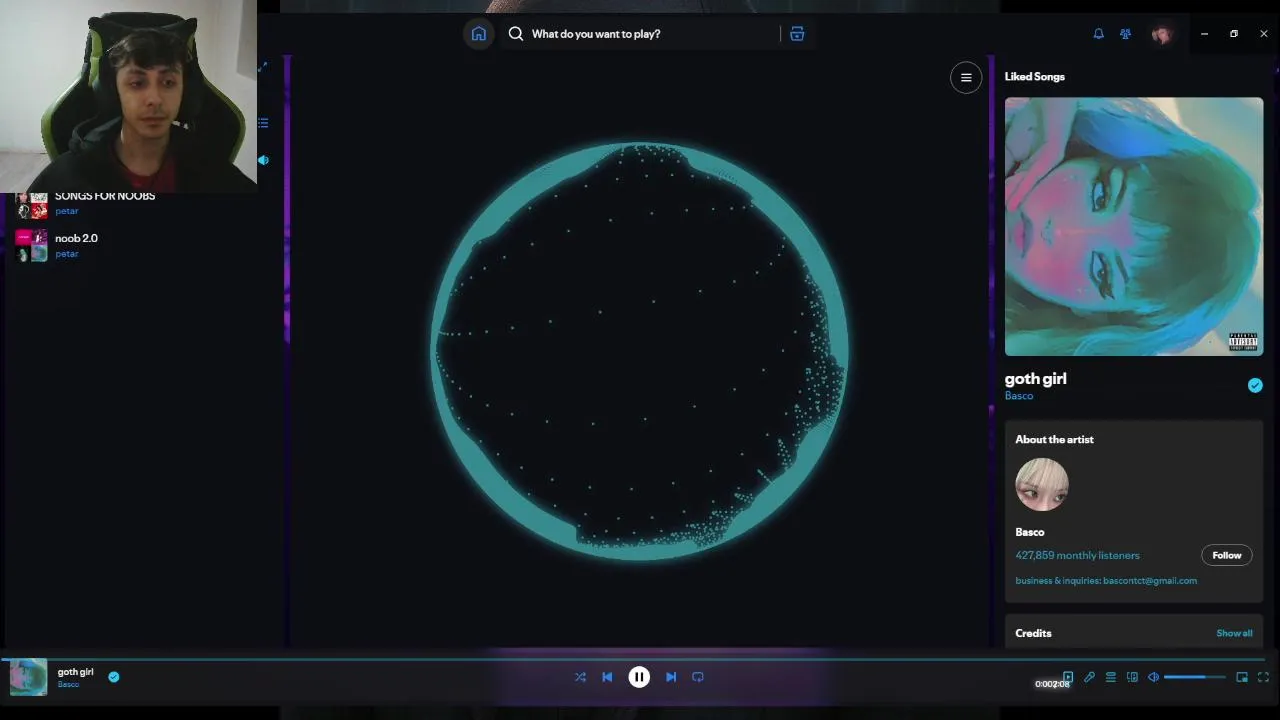The width and height of the screenshot is (1280, 720).
Task: Go to the Home page icon
Action: click(479, 34)
